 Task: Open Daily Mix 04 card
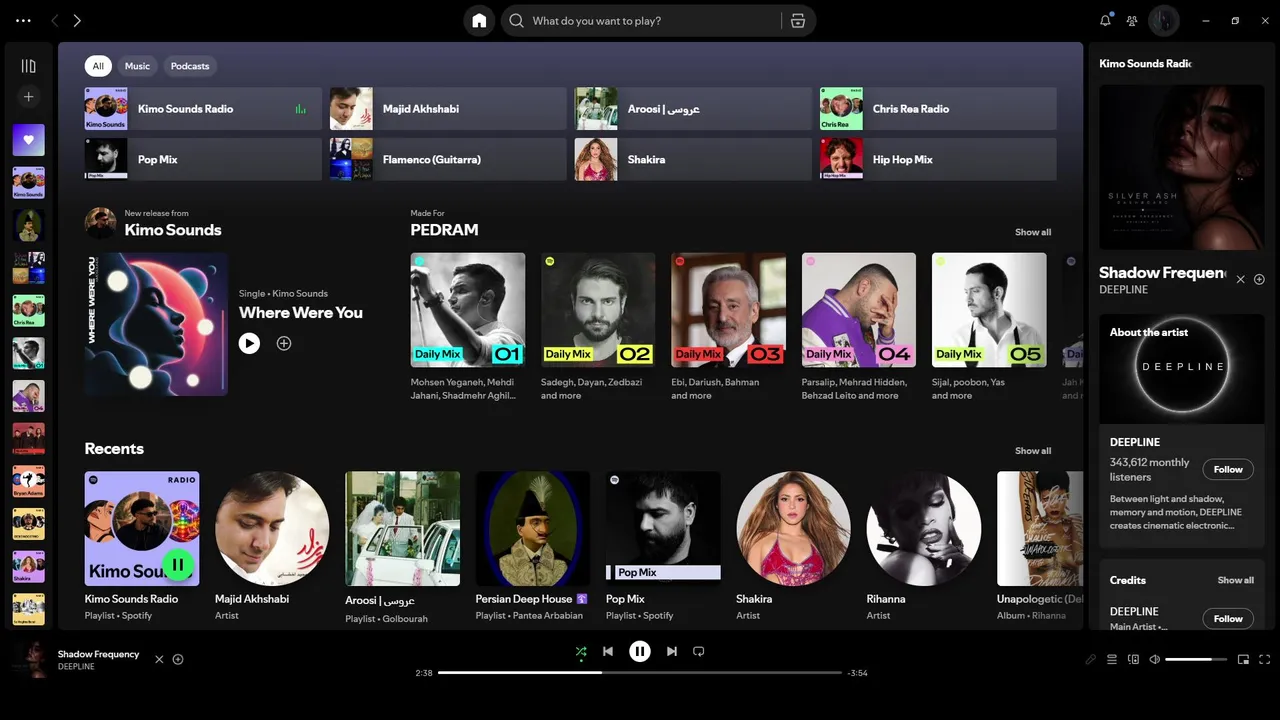859,327
